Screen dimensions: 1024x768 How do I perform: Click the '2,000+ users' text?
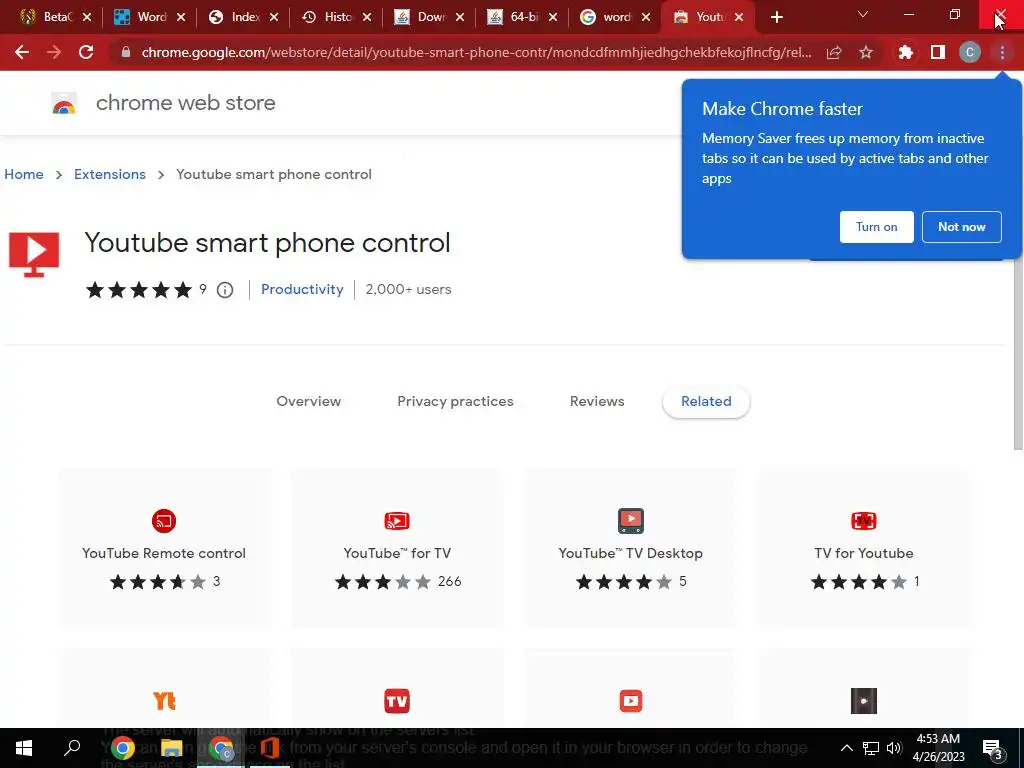(408, 289)
